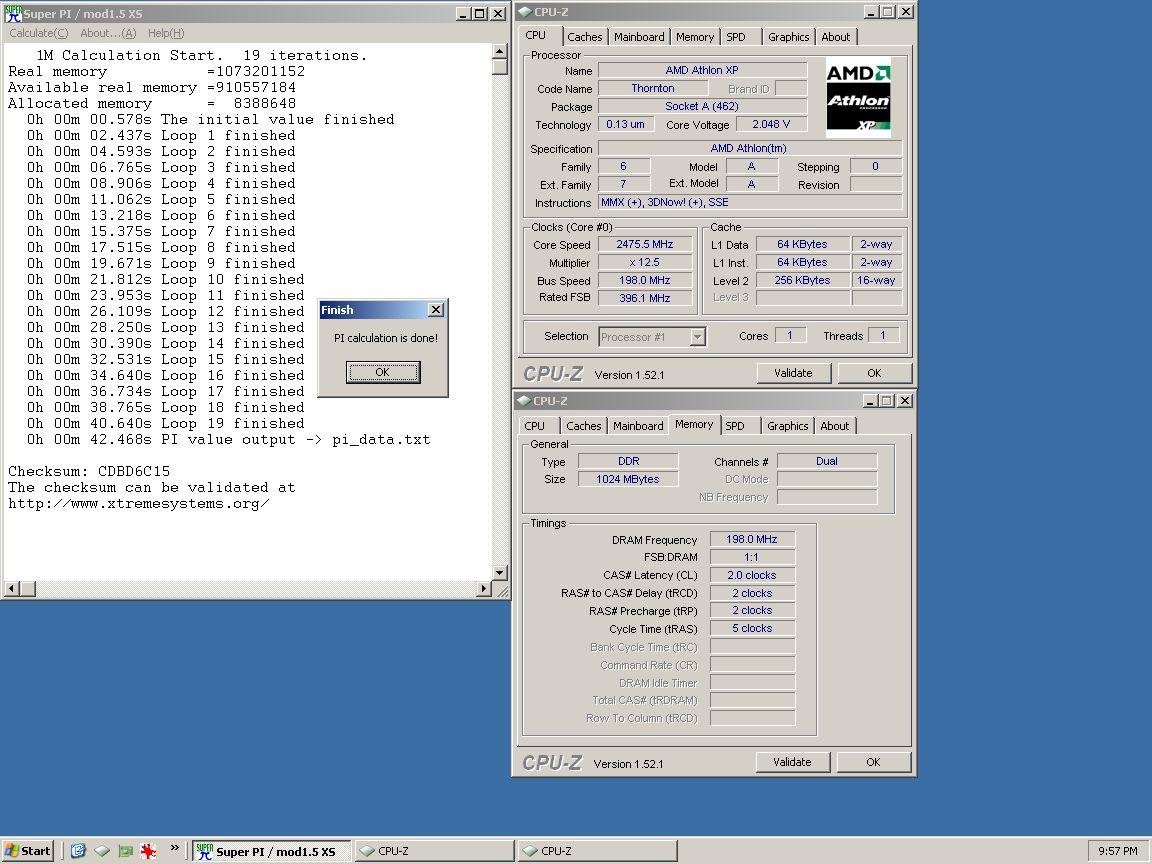Viewport: 1152px width, 864px height.
Task: Click OK in the bottom CPU-Z window
Action: click(x=874, y=762)
